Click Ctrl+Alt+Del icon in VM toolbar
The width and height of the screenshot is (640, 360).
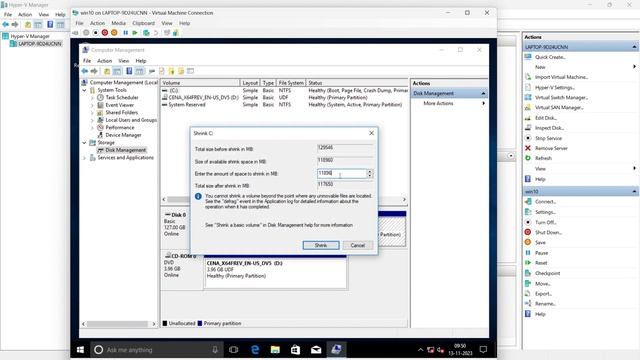76,33
